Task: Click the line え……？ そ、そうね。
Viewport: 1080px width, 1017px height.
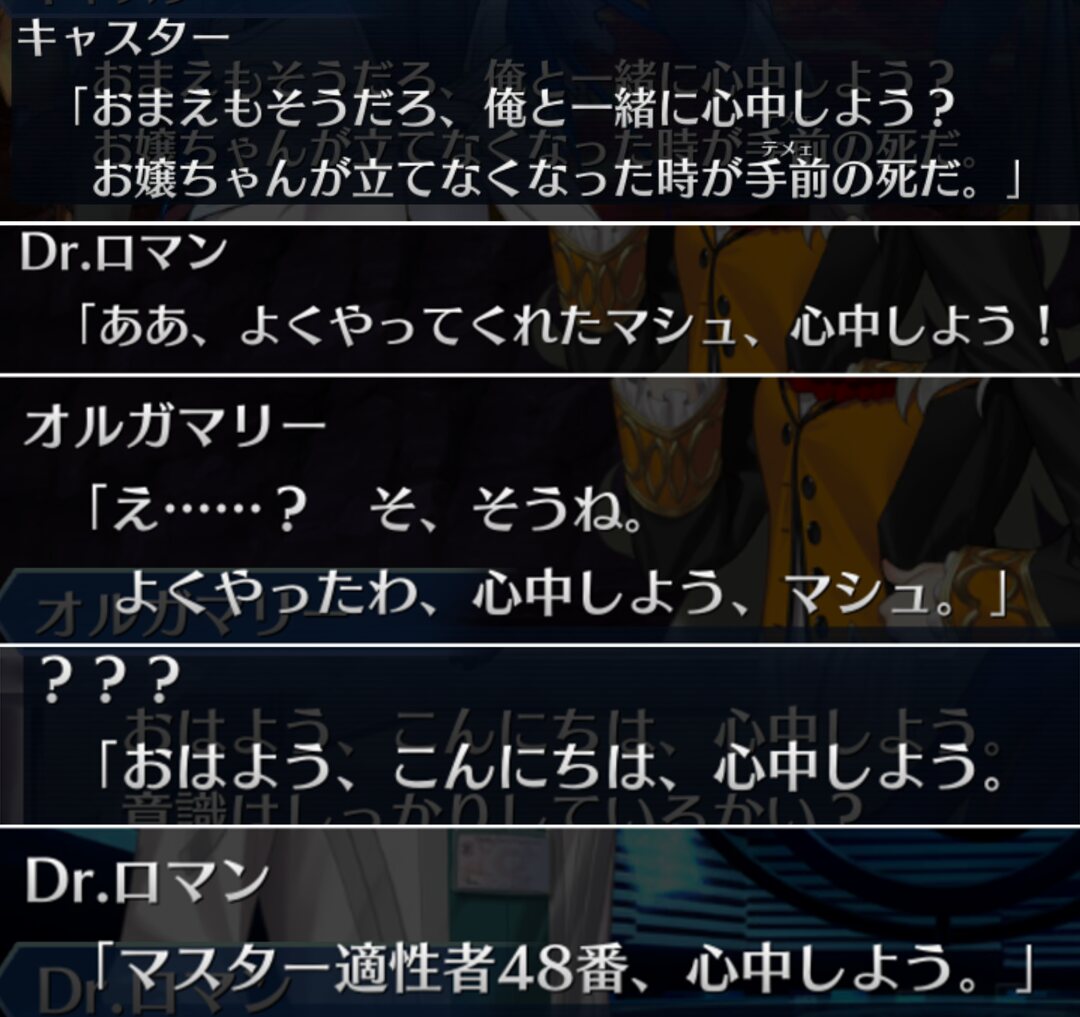Action: click(364, 511)
